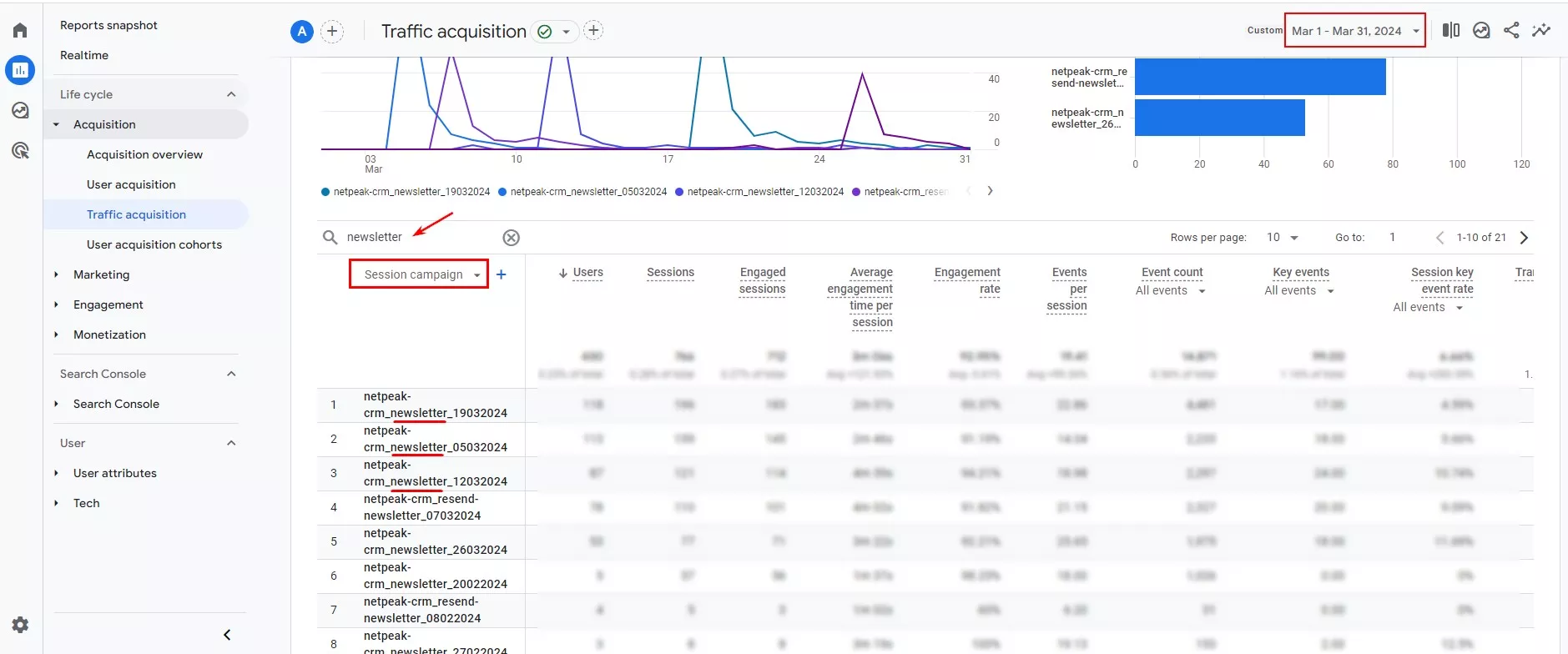This screenshot has width=1568, height=654.
Task: Open the Rows per page dropdown
Action: click(1283, 238)
